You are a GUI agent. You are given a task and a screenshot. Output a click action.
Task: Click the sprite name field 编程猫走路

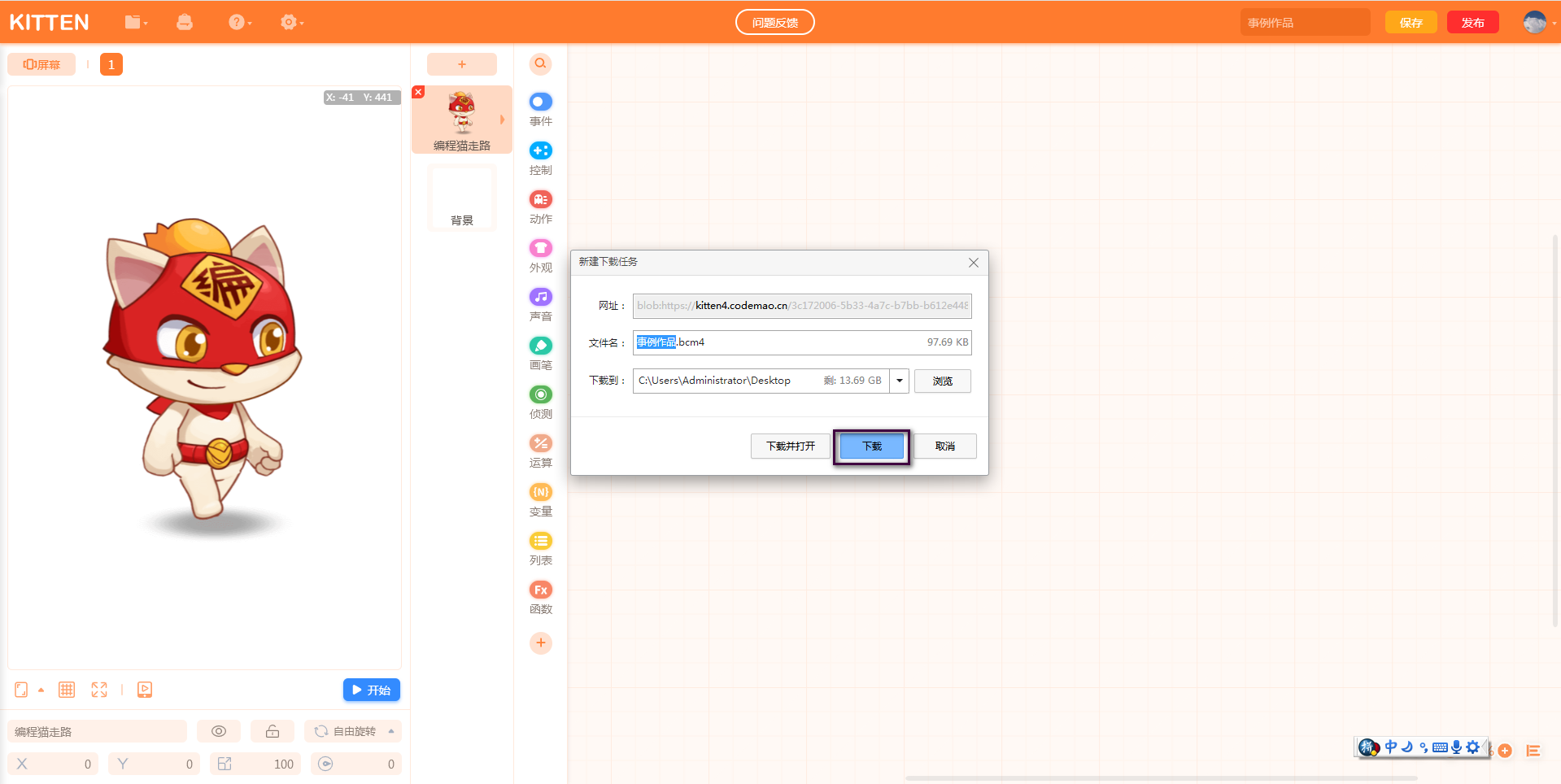(x=97, y=731)
